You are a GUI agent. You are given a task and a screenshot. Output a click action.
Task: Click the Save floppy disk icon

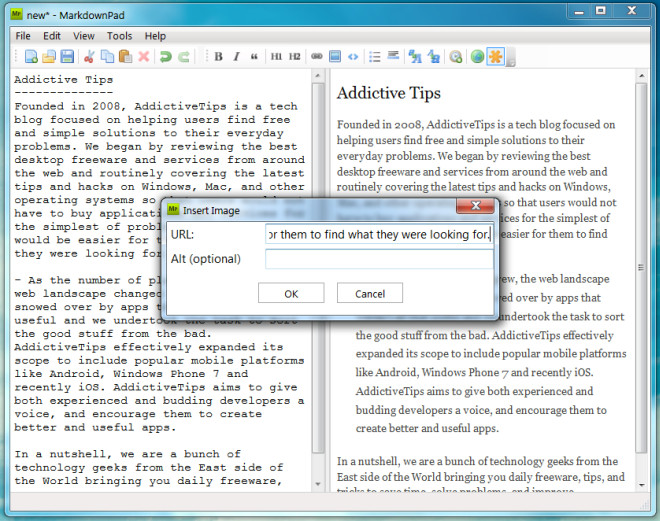tap(67, 56)
